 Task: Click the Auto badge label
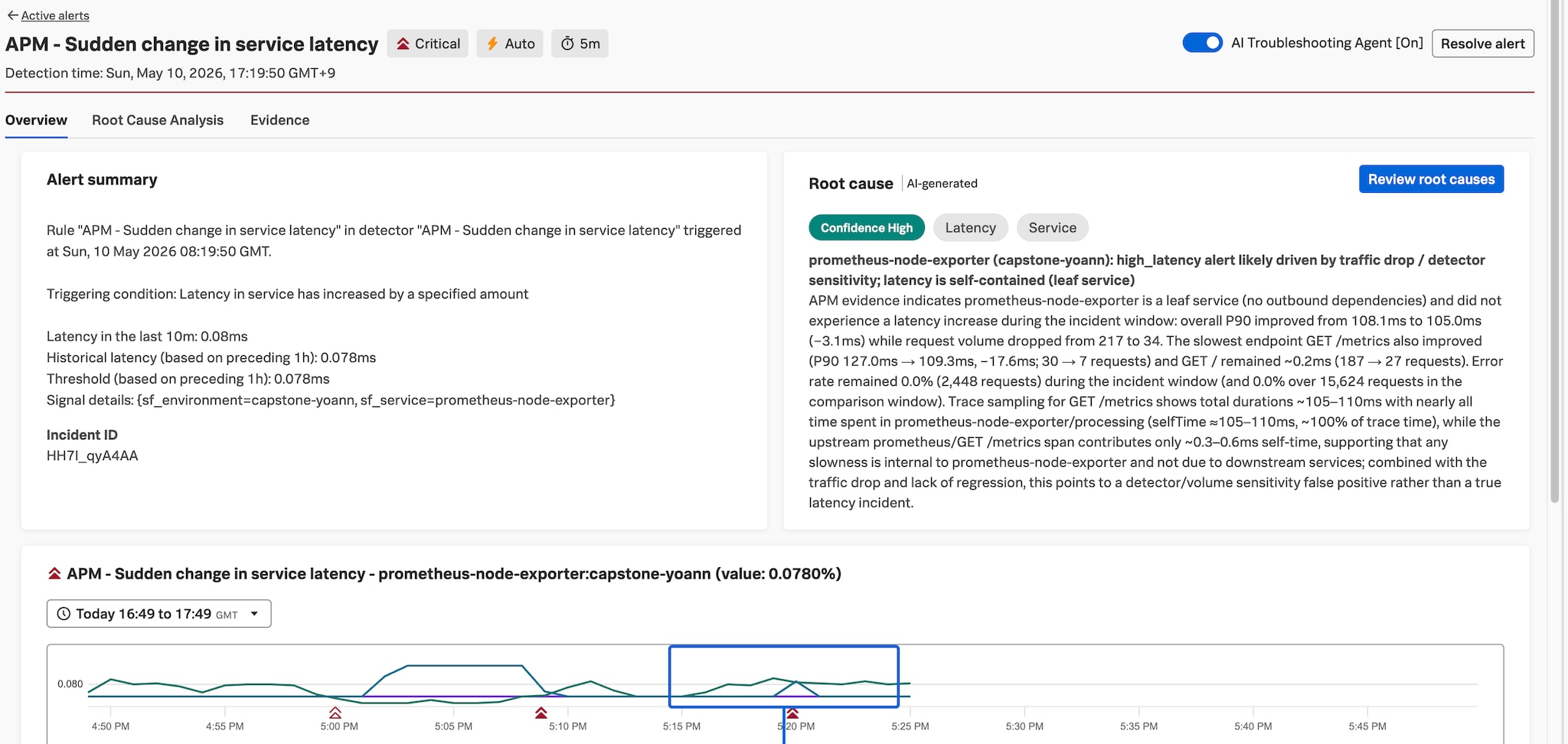[x=520, y=44]
